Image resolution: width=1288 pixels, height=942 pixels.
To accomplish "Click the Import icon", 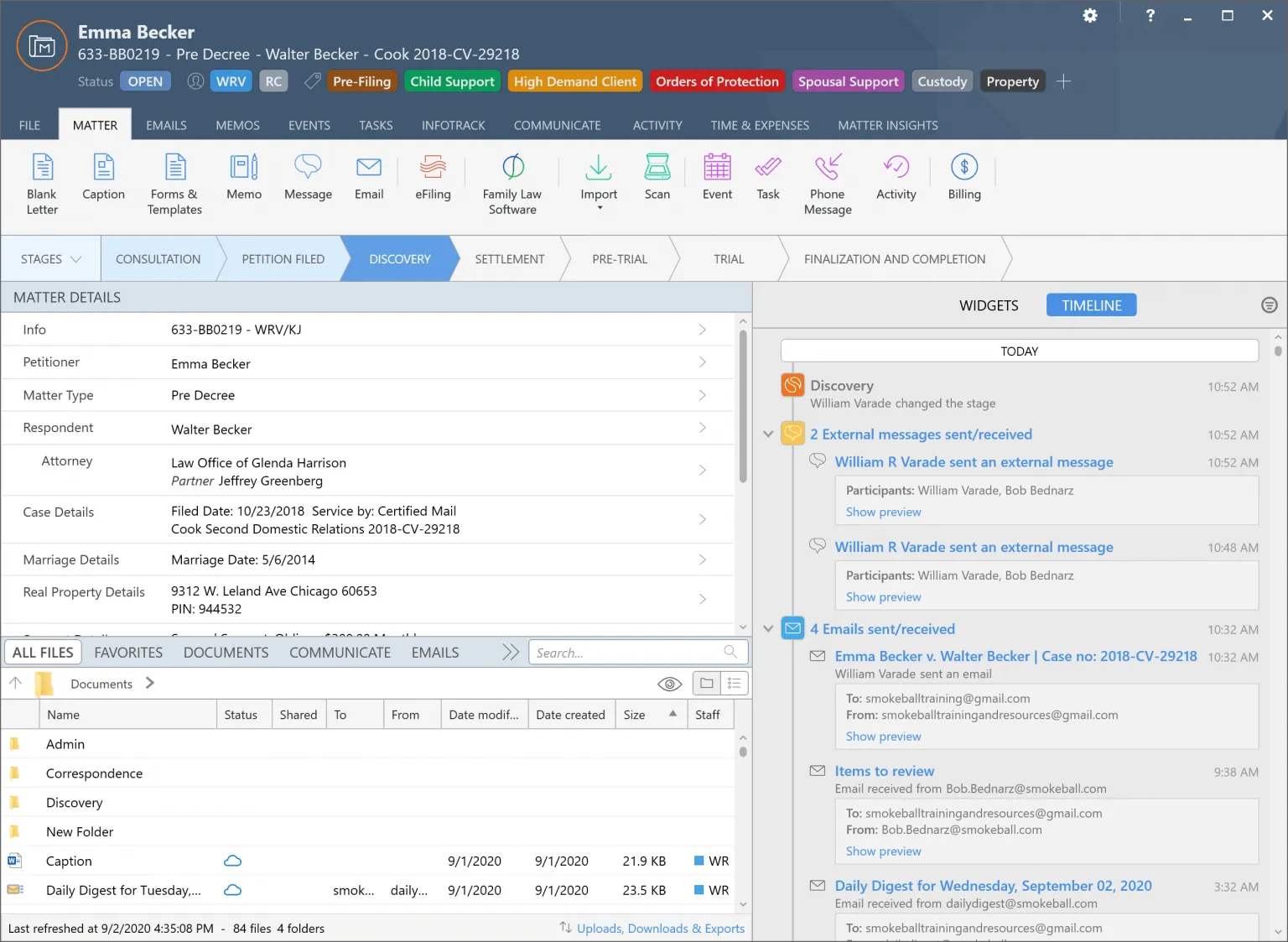I will [598, 167].
